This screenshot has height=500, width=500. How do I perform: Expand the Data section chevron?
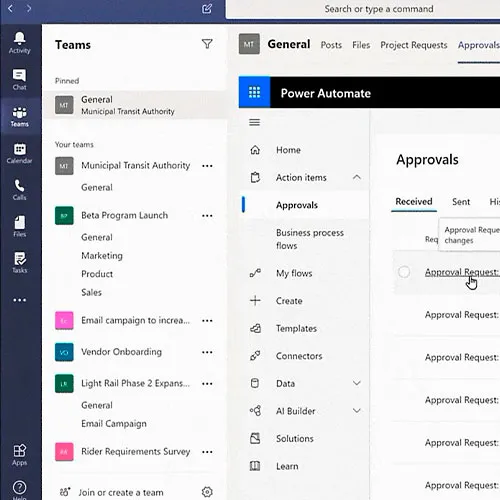point(357,383)
